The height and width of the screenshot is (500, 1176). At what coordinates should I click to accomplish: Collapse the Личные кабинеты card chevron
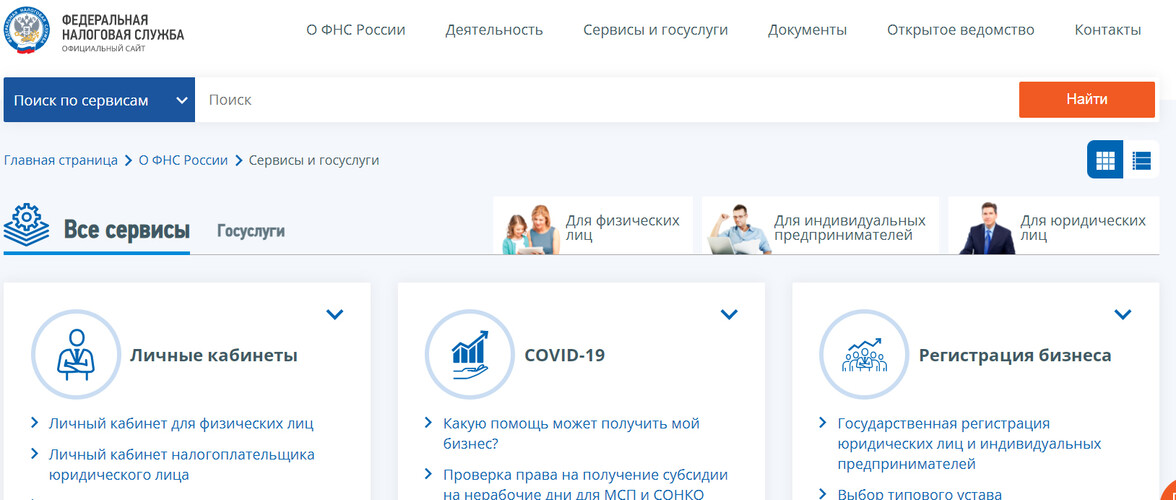[335, 314]
